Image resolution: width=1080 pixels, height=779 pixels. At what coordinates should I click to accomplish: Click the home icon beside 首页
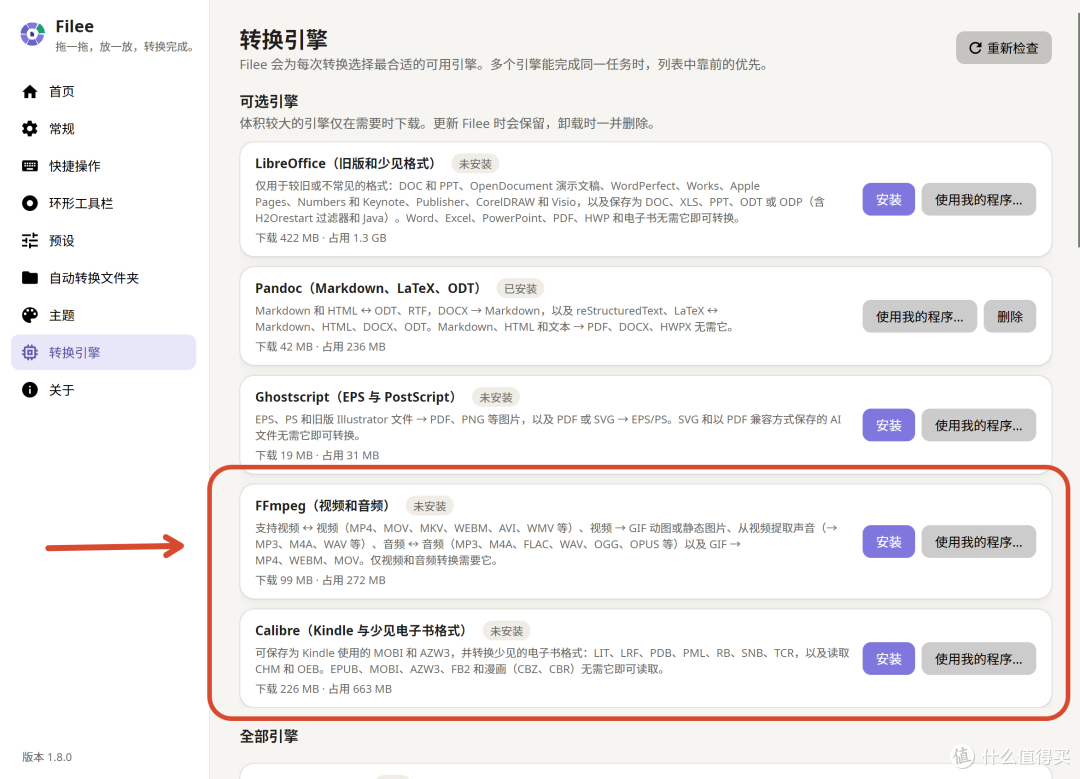(x=30, y=92)
